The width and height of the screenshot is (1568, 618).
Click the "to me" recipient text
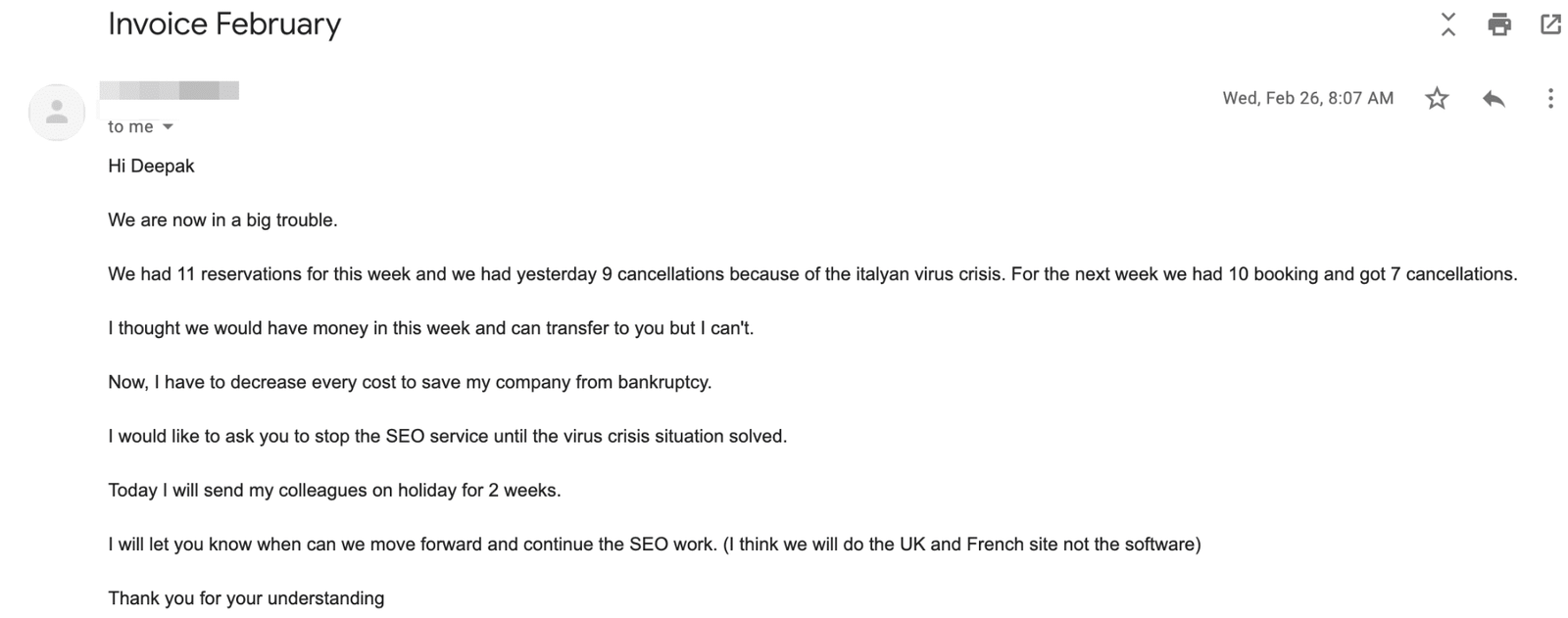(x=130, y=127)
